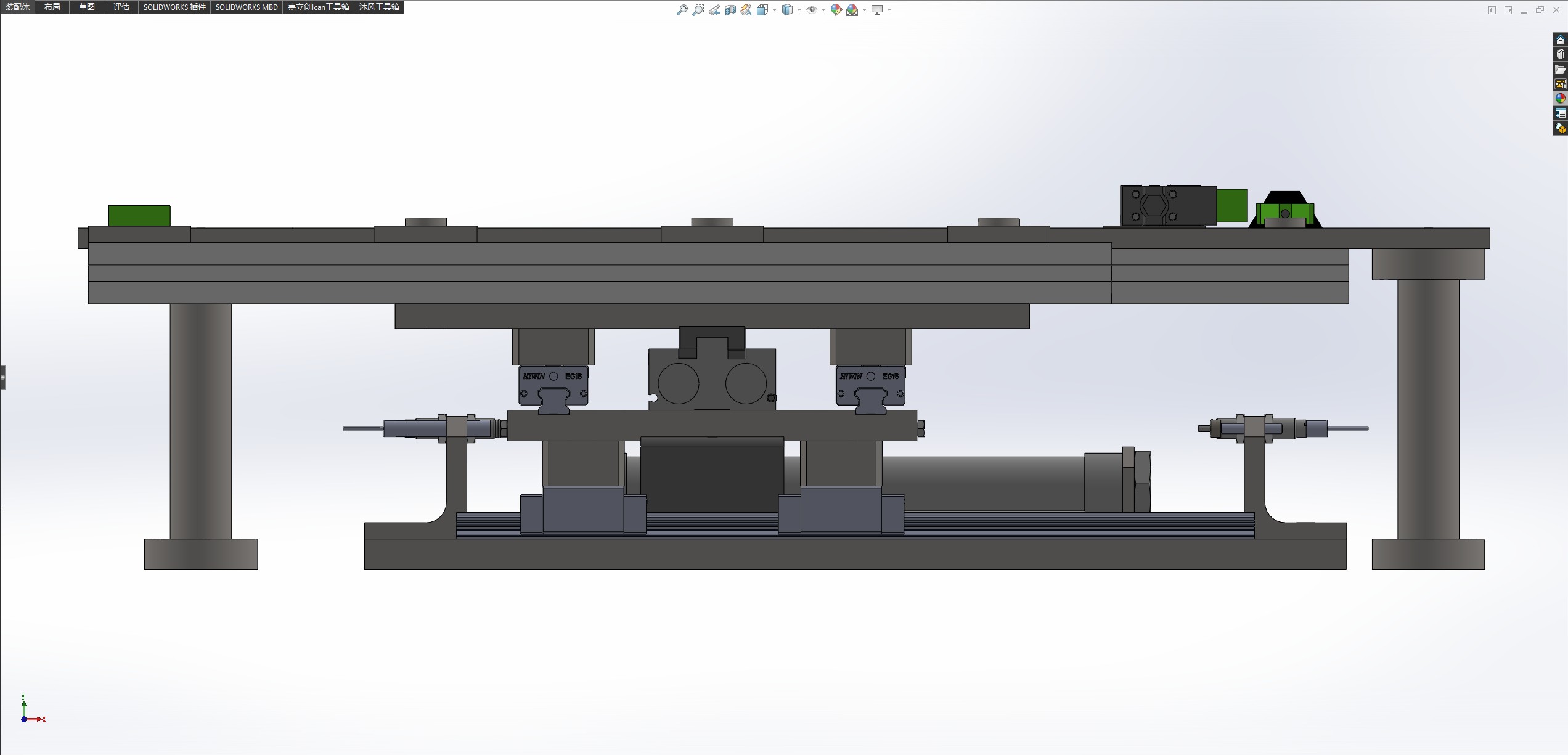Viewport: 1568px width, 755px height.
Task: Open the Edit Appearance tool
Action: [x=836, y=10]
